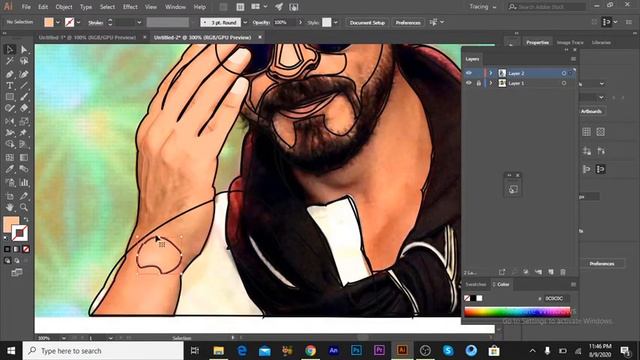Click the Document Setup button
The image size is (640, 360).
coord(367,22)
